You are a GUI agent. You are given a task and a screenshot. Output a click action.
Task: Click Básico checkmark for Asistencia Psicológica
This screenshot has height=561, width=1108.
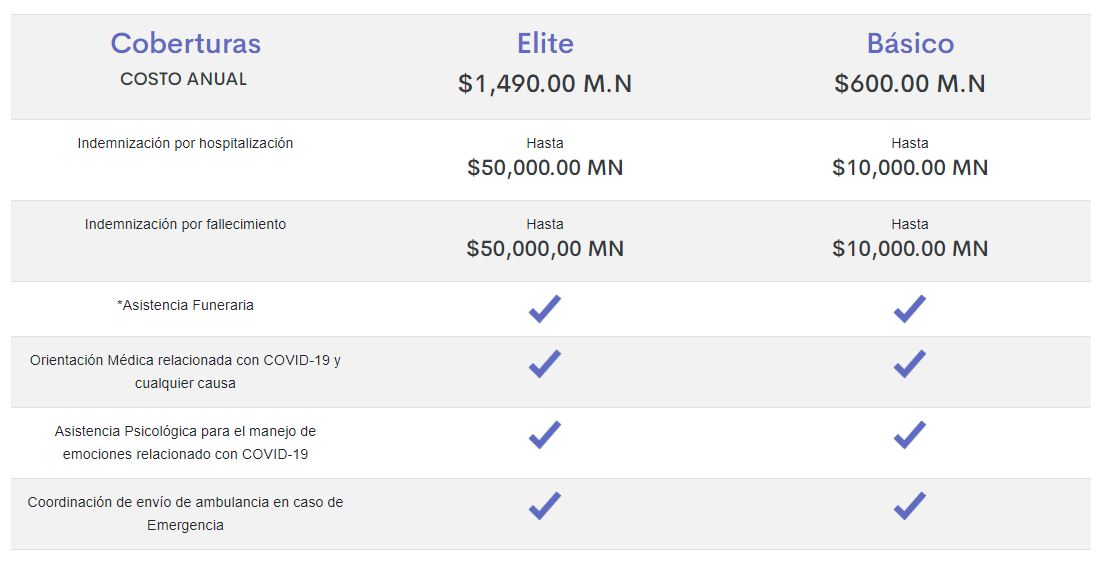pos(909,435)
